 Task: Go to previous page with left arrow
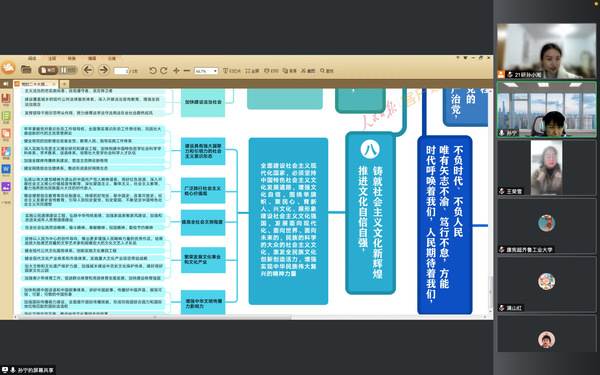88,70
